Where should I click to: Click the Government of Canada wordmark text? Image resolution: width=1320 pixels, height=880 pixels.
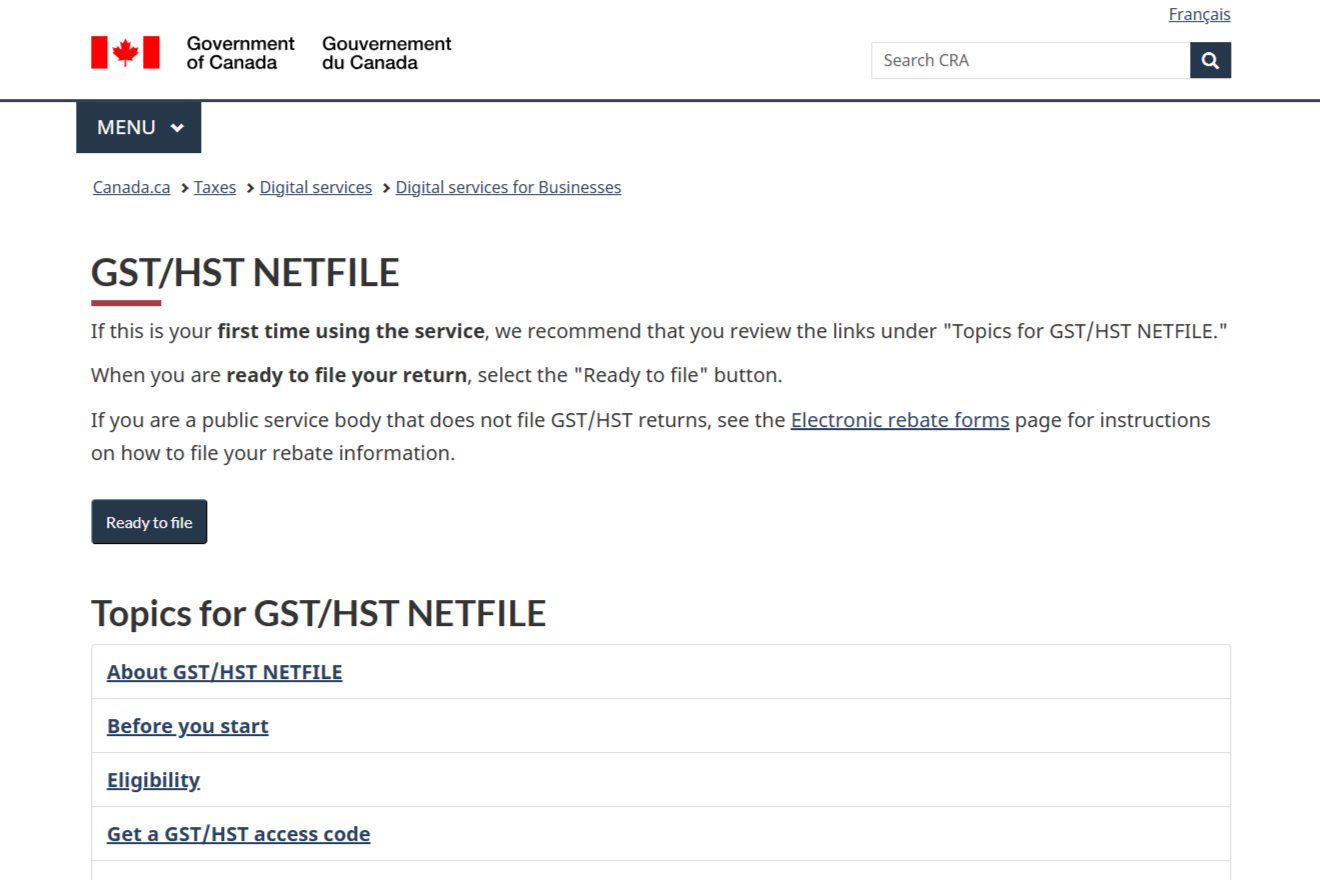coord(240,53)
